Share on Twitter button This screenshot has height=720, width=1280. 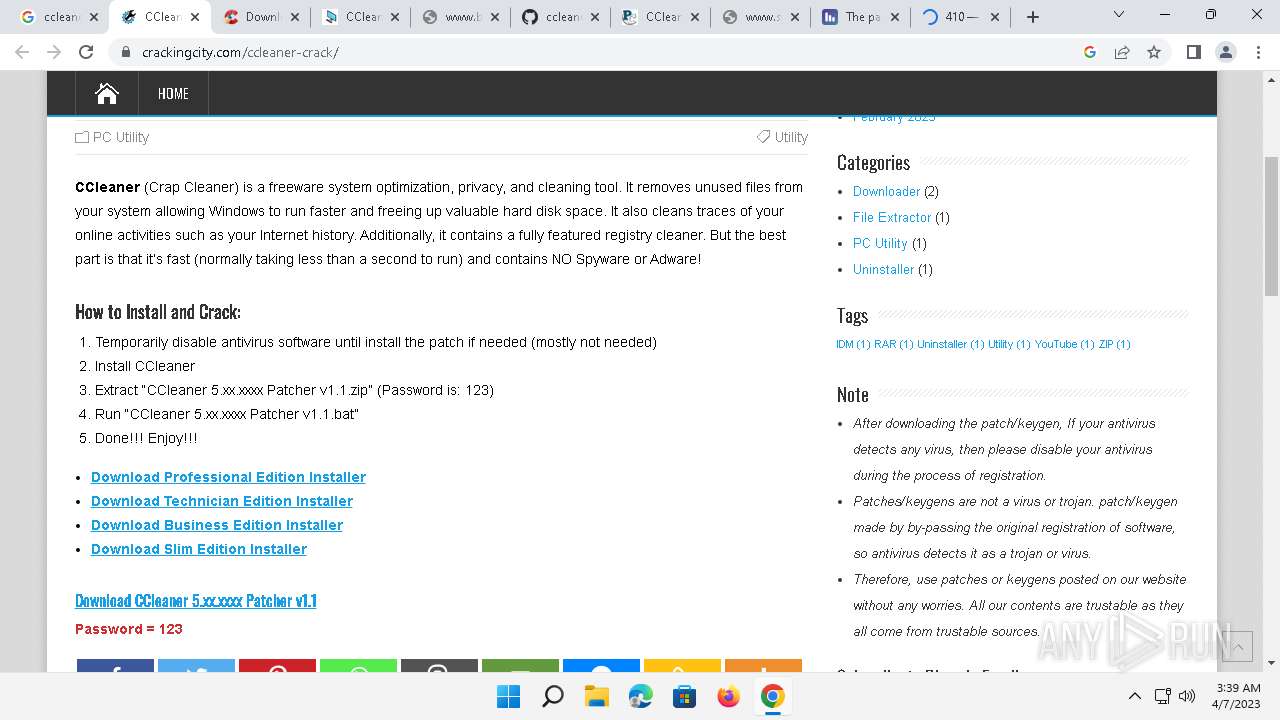point(196,666)
